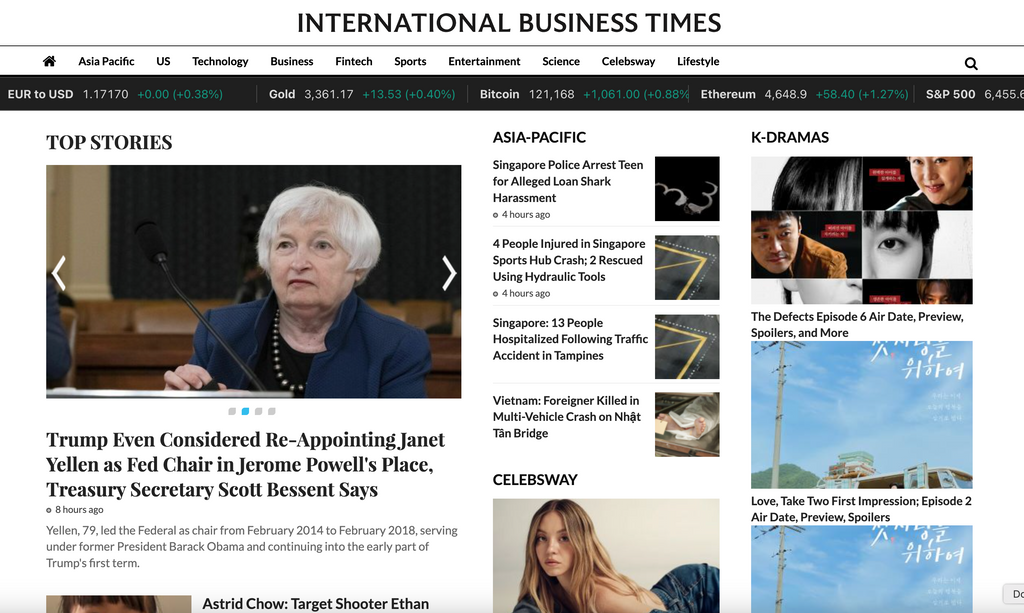Click '4 hours ago' under Loan Shark story
This screenshot has width=1024, height=613.
[x=526, y=215]
